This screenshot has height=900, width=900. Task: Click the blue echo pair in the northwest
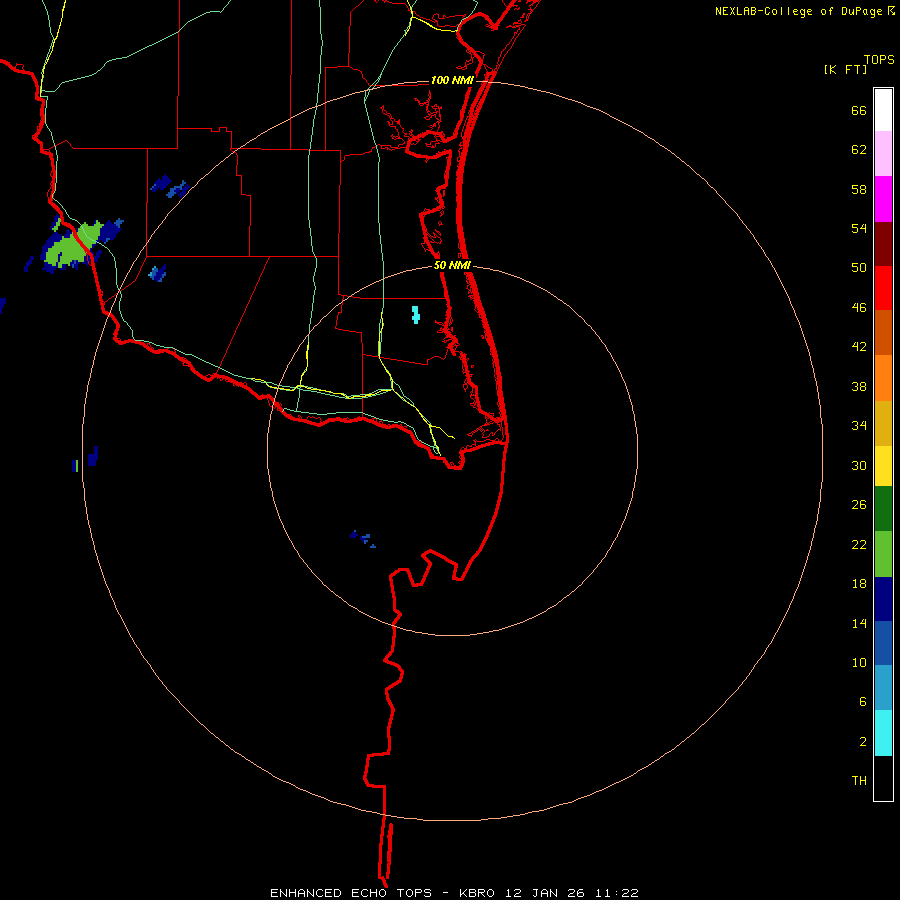coord(170,186)
